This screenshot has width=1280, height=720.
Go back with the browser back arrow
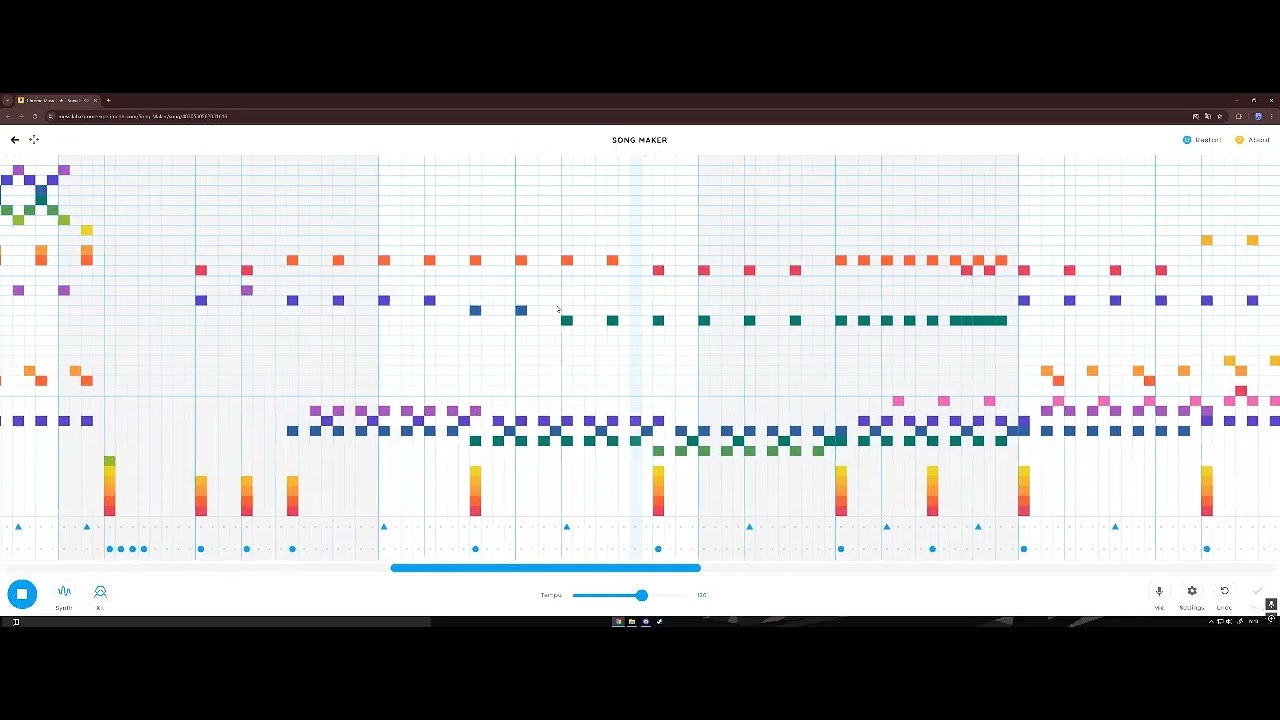(x=8, y=116)
